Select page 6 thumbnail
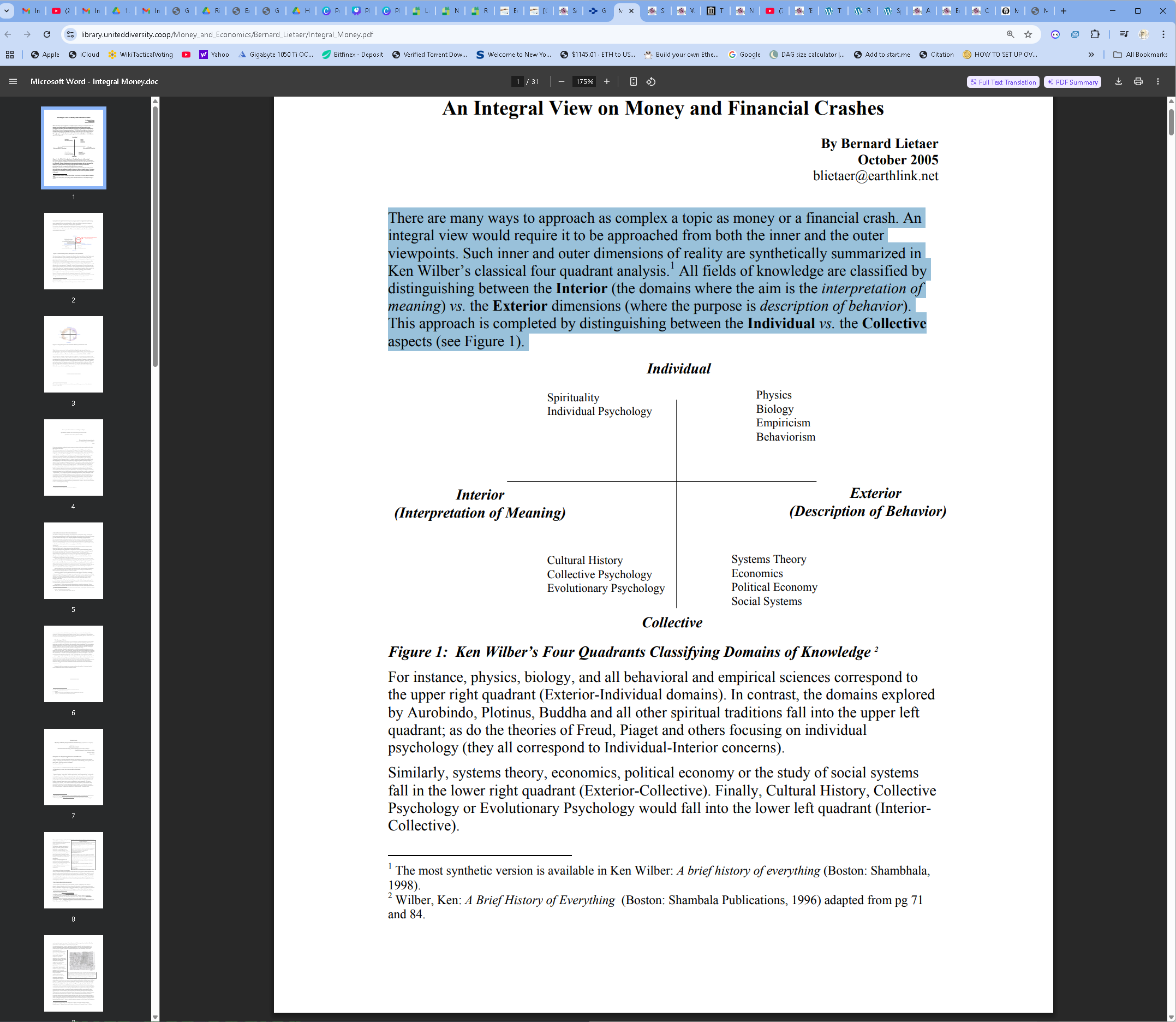The width and height of the screenshot is (1176, 1022). [x=74, y=664]
